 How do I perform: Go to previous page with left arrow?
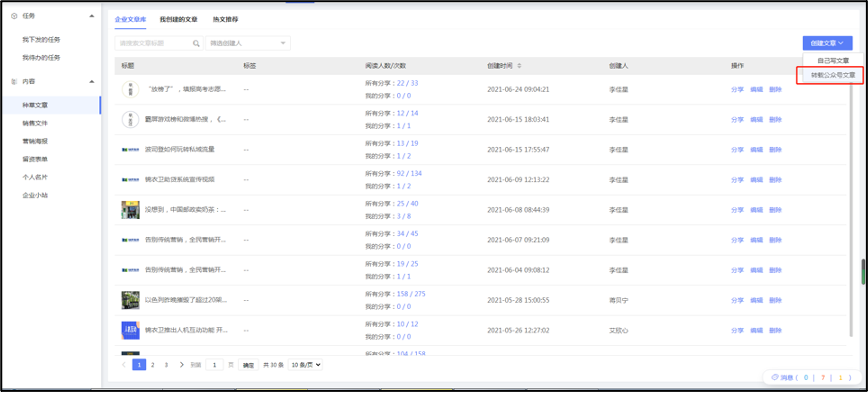coord(123,365)
